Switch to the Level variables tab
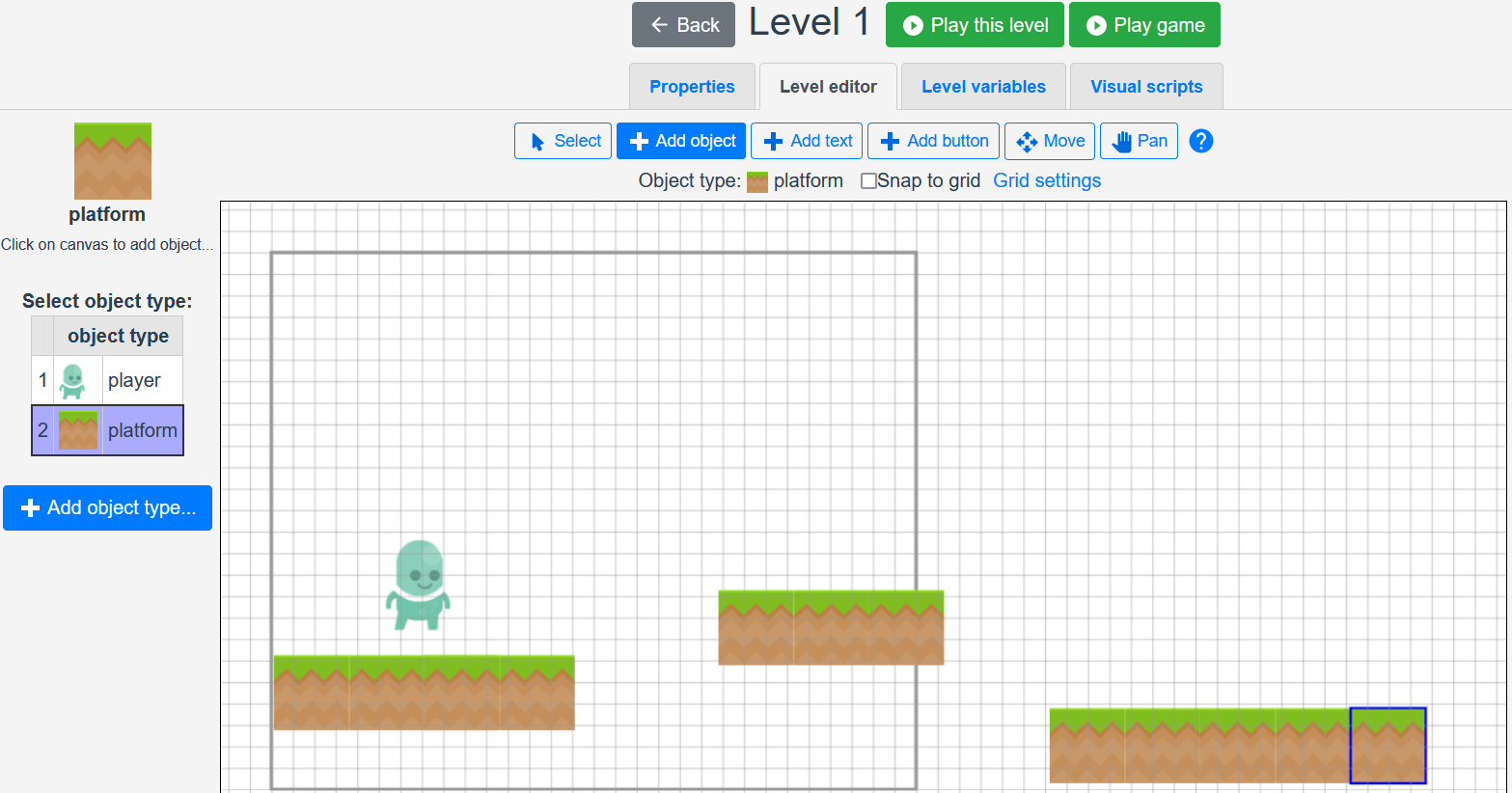Image resolution: width=1512 pixels, height=793 pixels. [x=983, y=87]
